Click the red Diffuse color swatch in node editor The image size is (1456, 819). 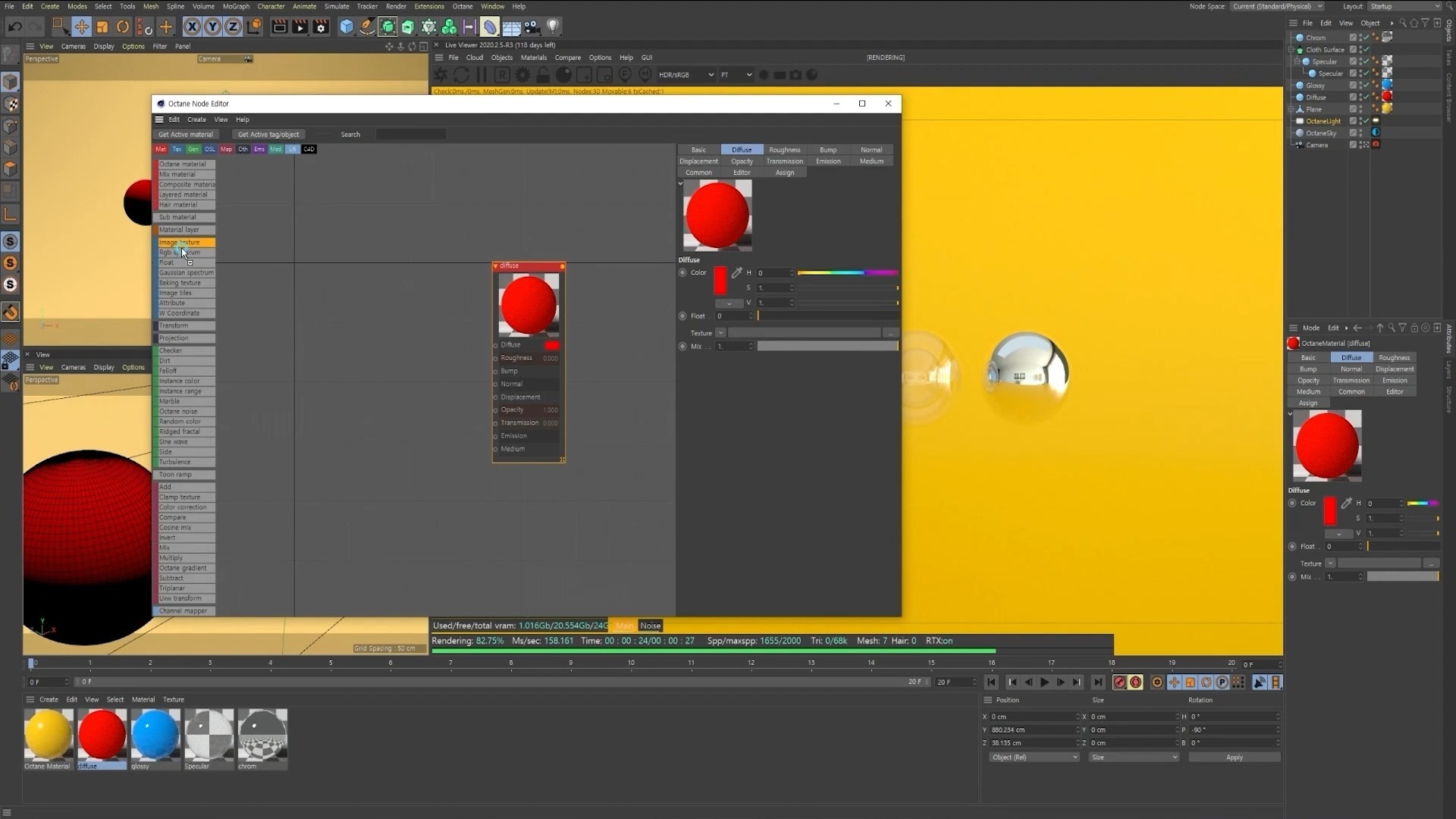point(720,280)
